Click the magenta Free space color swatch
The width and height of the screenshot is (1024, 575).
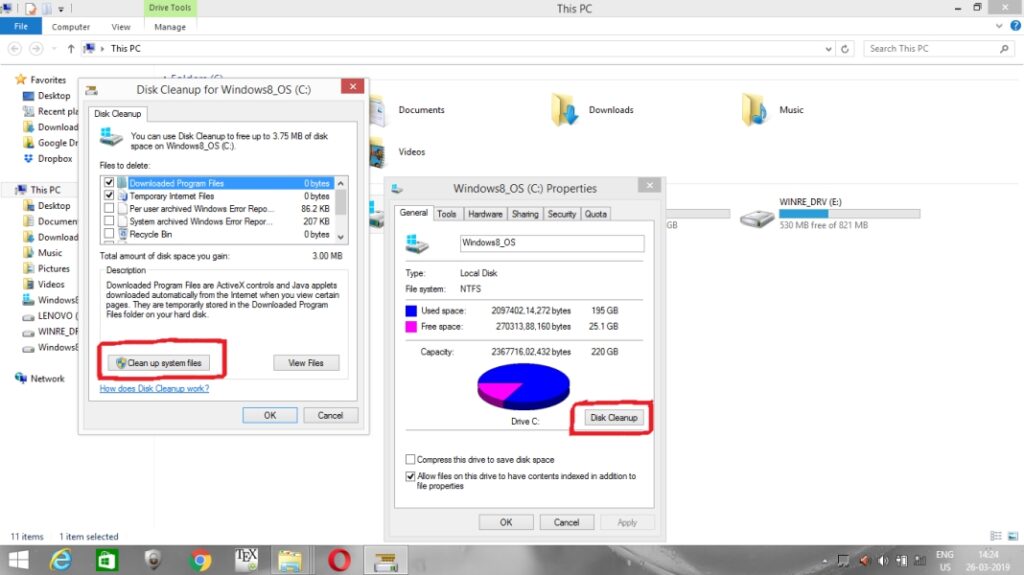[x=411, y=327]
